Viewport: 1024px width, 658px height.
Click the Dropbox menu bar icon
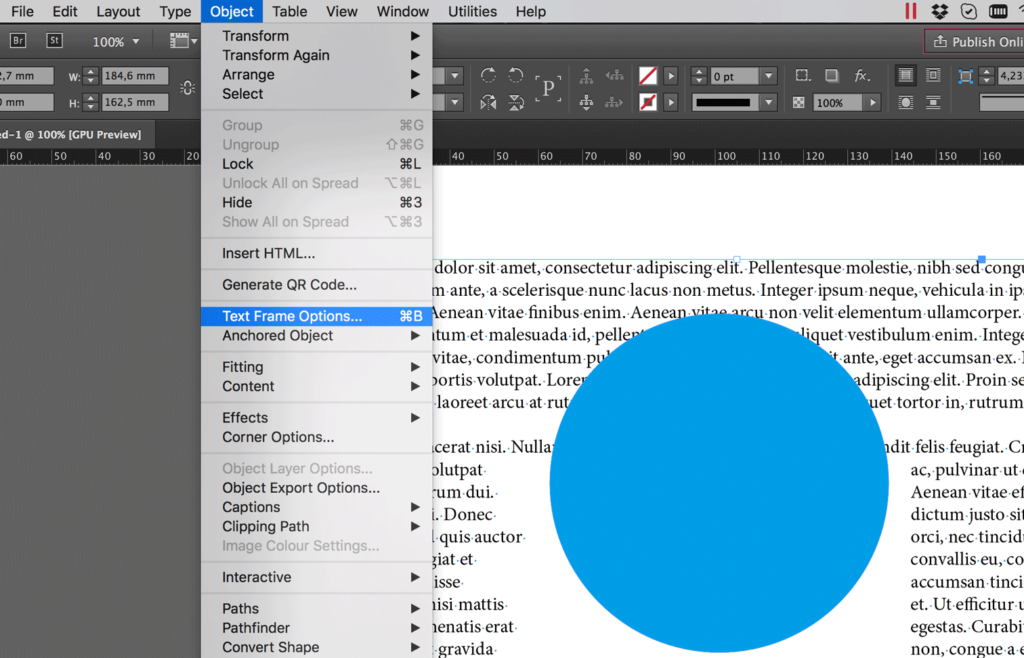tap(938, 11)
